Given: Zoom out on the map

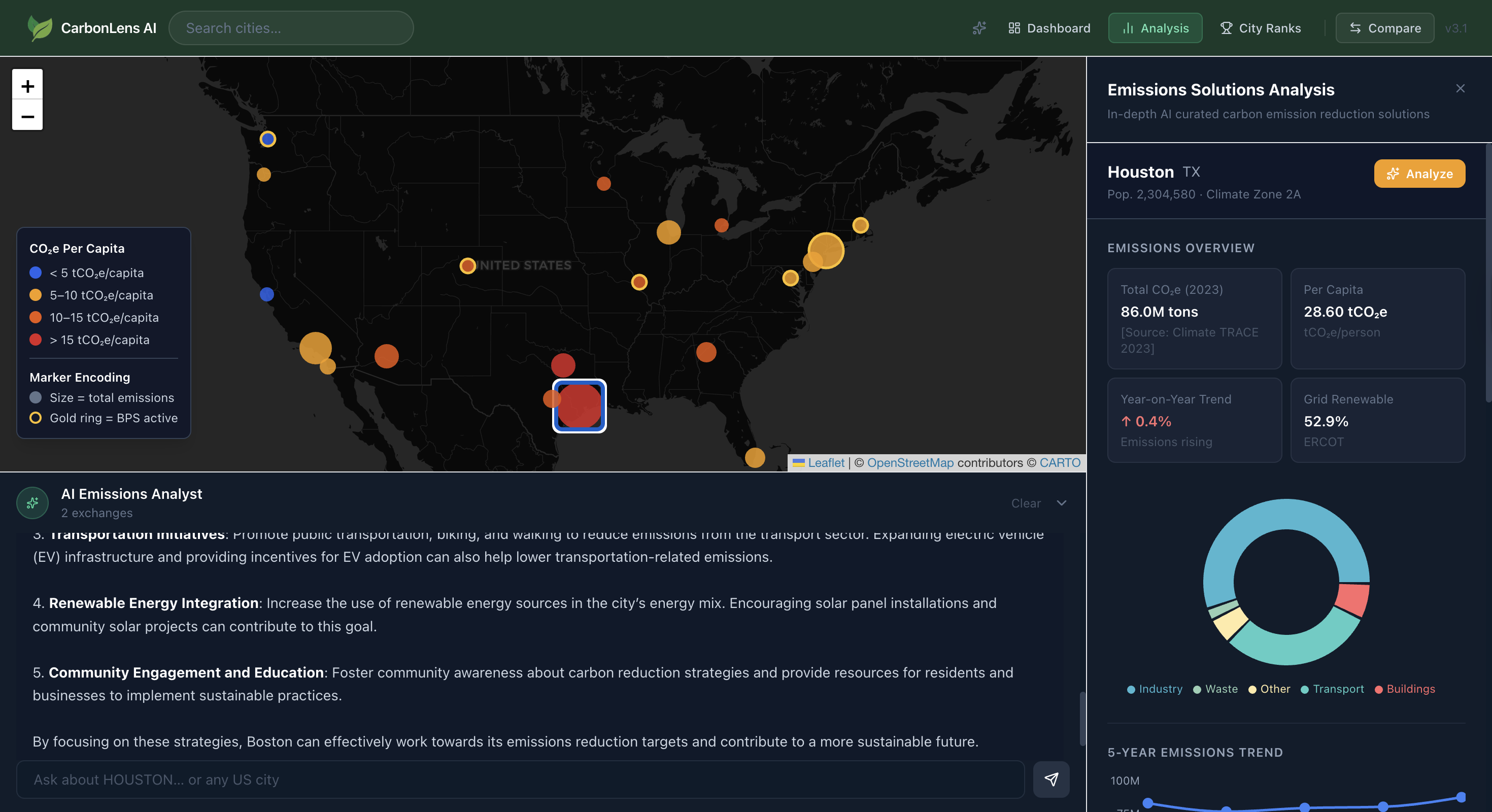Looking at the screenshot, I should (27, 116).
